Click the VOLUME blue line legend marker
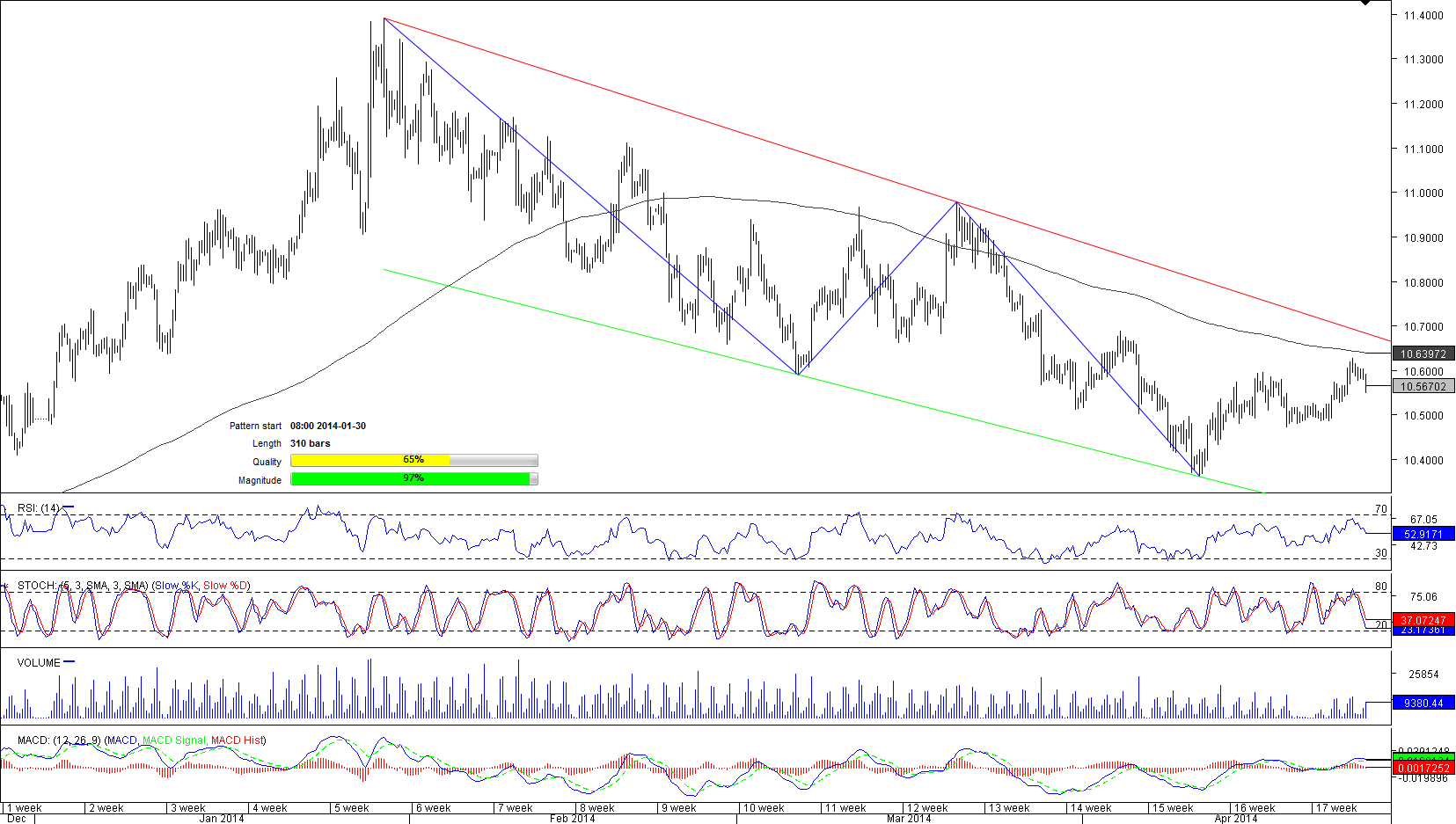Screen dimensions: 1456x824 (70, 662)
